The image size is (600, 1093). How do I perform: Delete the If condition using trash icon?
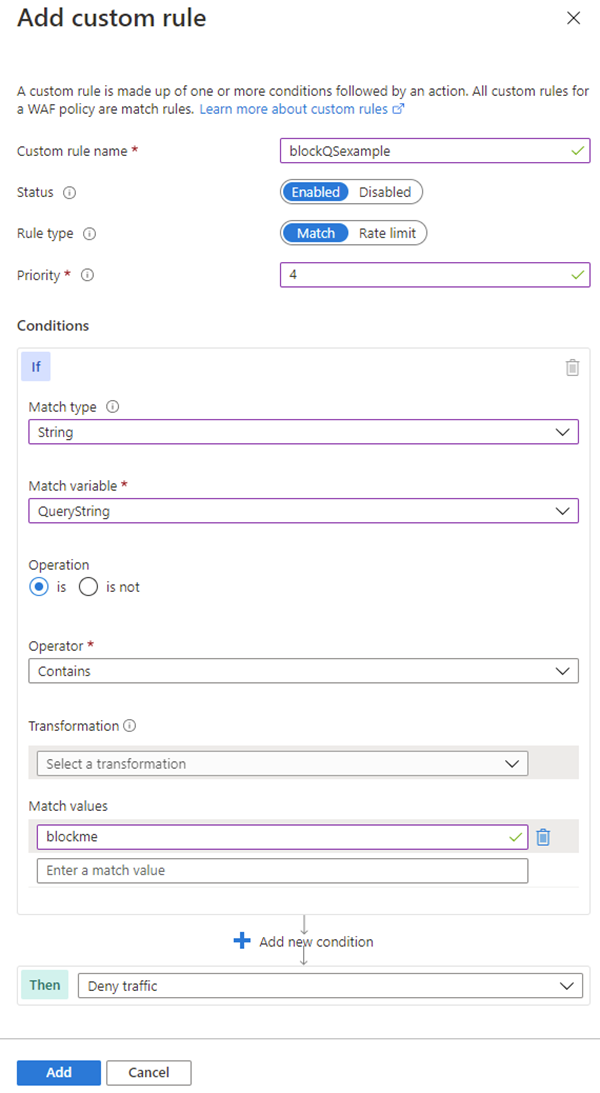click(572, 367)
